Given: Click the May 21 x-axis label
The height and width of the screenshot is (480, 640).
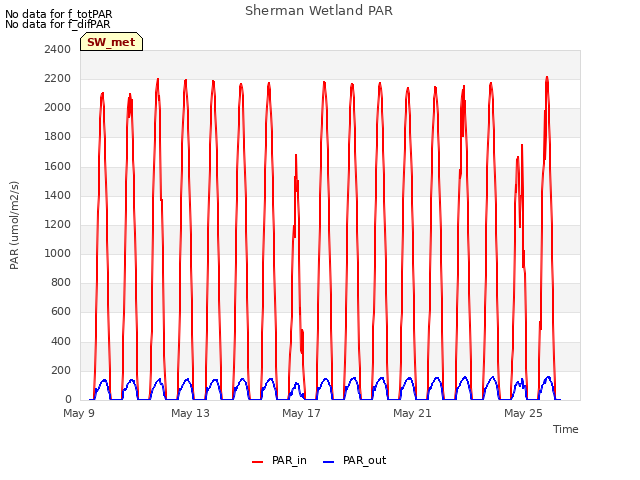Looking at the screenshot, I should [412, 413].
